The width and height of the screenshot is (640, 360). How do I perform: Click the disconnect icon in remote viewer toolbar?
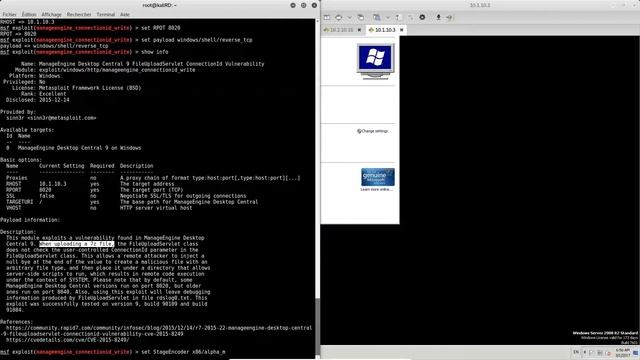pyautogui.click(x=450, y=17)
